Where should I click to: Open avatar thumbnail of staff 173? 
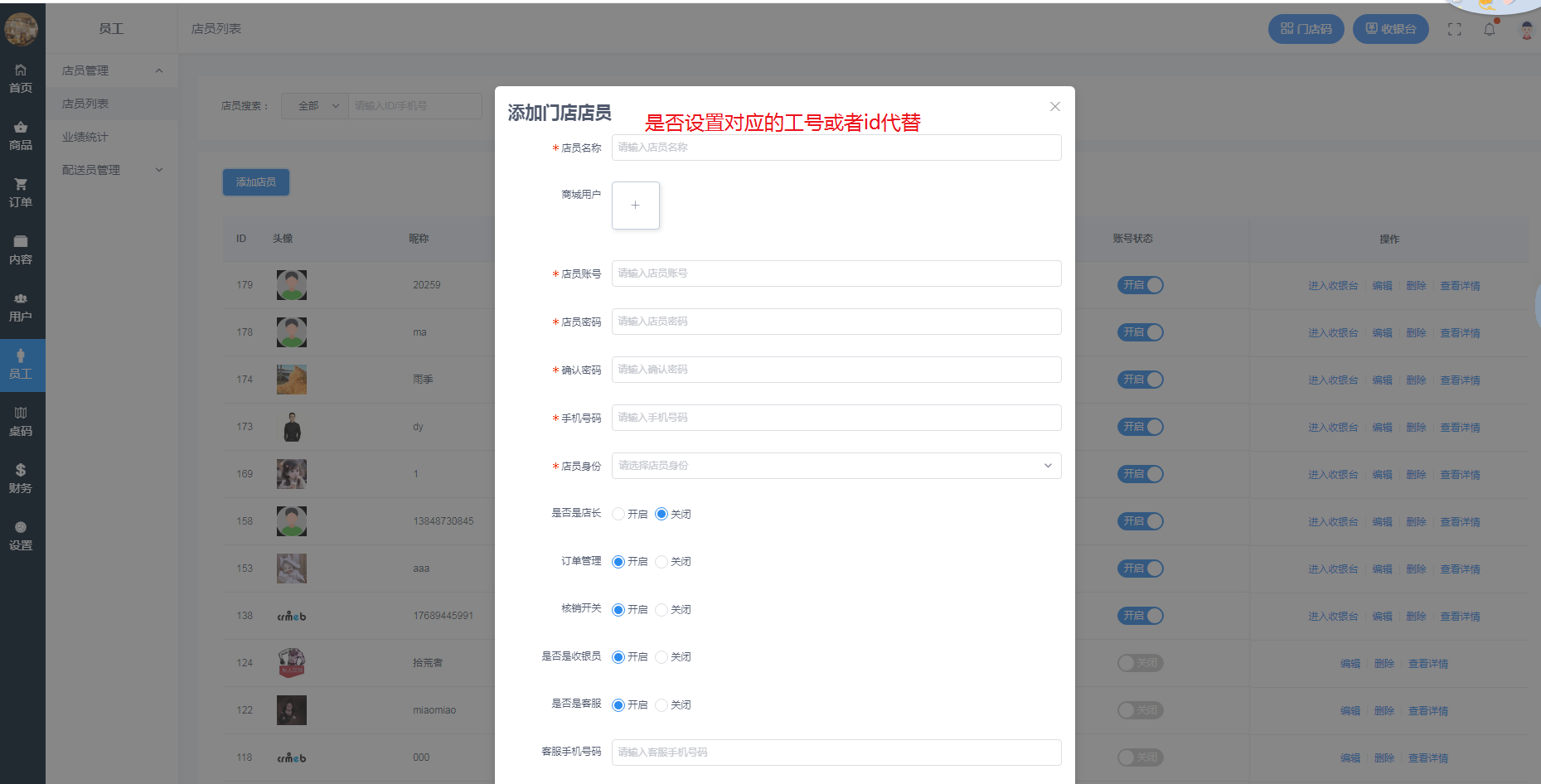[292, 427]
